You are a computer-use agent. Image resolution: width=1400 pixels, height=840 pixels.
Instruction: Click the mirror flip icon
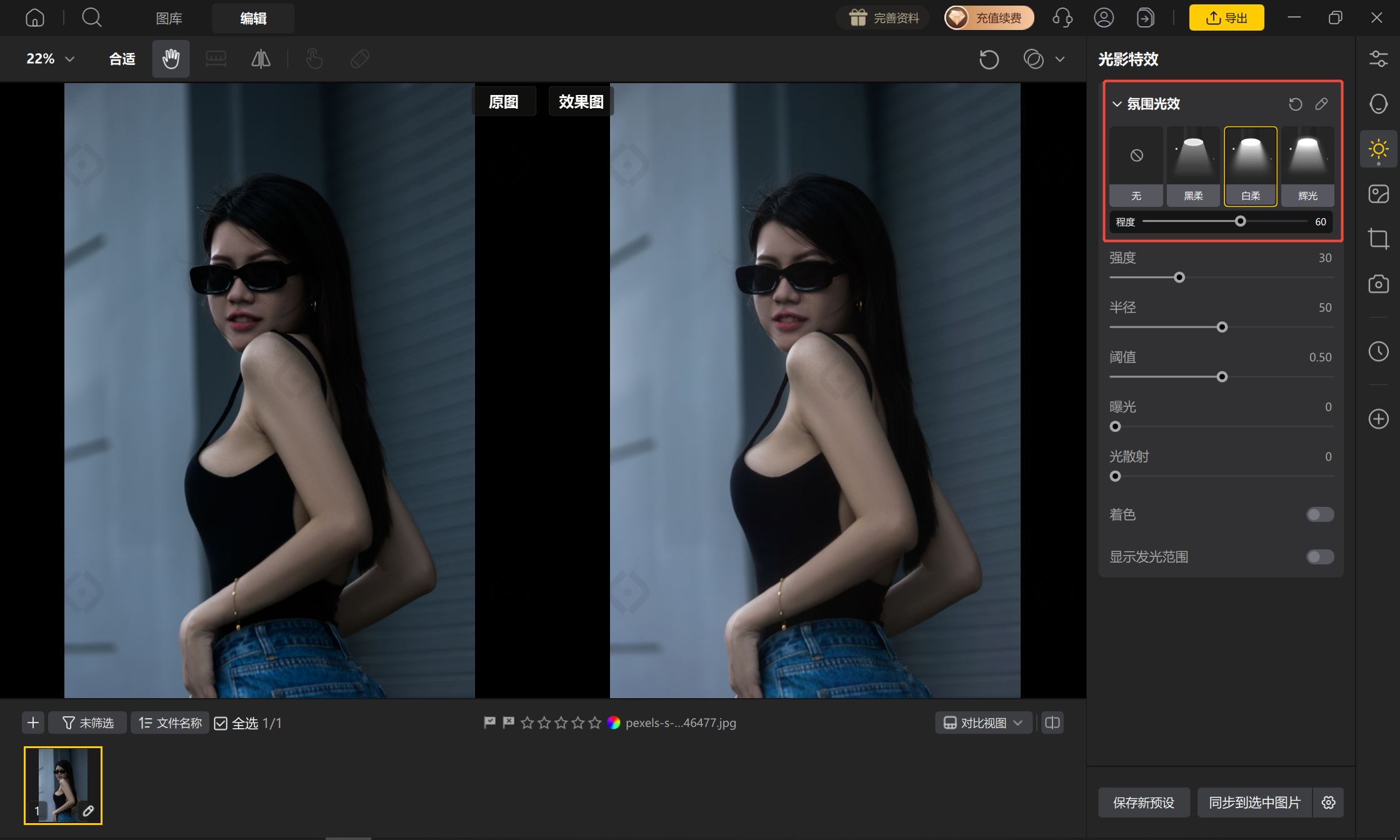coord(261,59)
